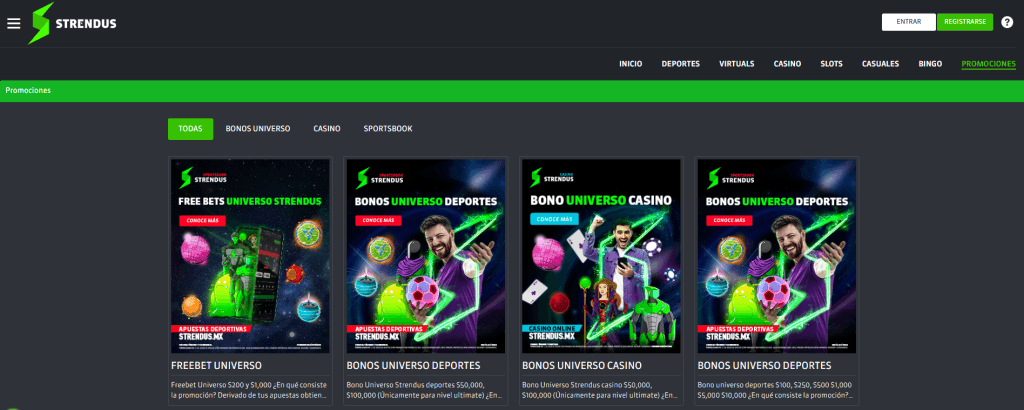This screenshot has width=1024, height=410.
Task: Click the blue CONOCE MÁS casino button
Action: point(554,219)
